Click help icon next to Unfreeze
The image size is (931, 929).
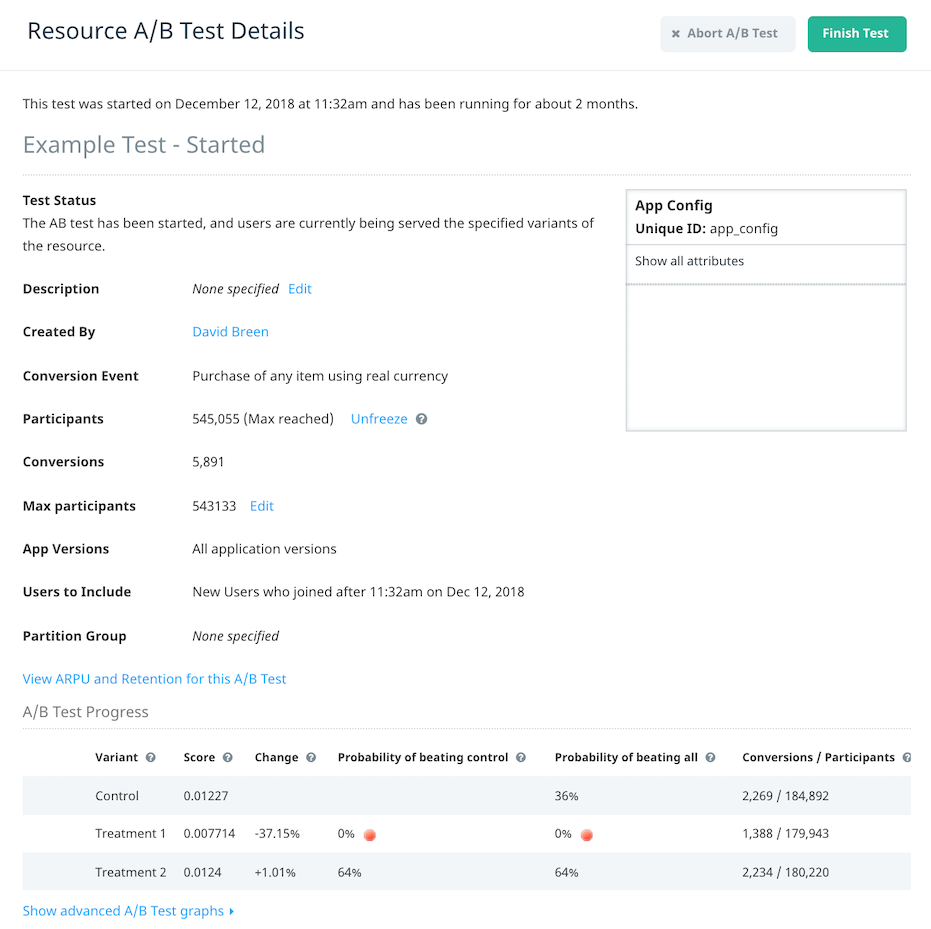point(421,419)
